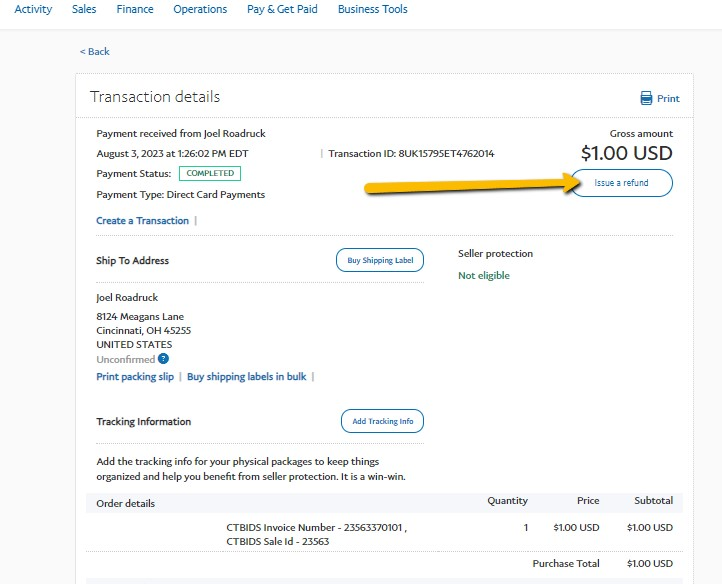The height and width of the screenshot is (584, 722).
Task: Open the Print packing slip link
Action: click(x=135, y=377)
